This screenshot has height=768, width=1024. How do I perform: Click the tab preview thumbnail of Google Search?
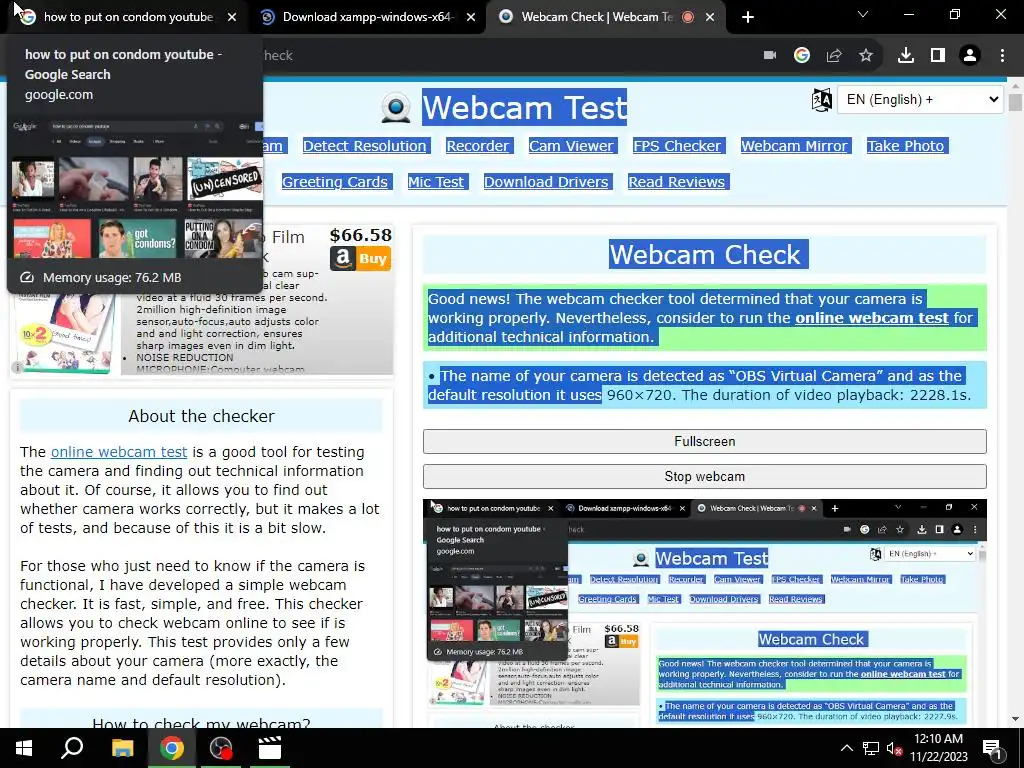[137, 187]
